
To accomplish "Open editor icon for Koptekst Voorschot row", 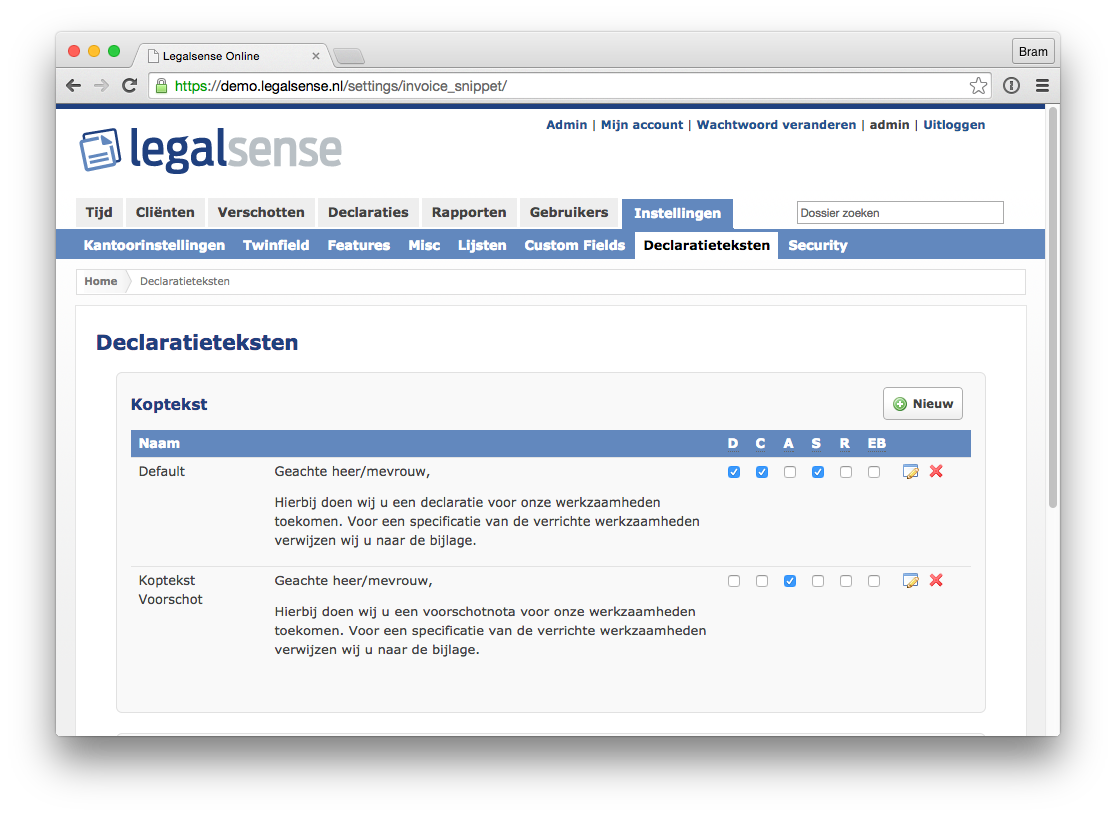I will [x=910, y=580].
